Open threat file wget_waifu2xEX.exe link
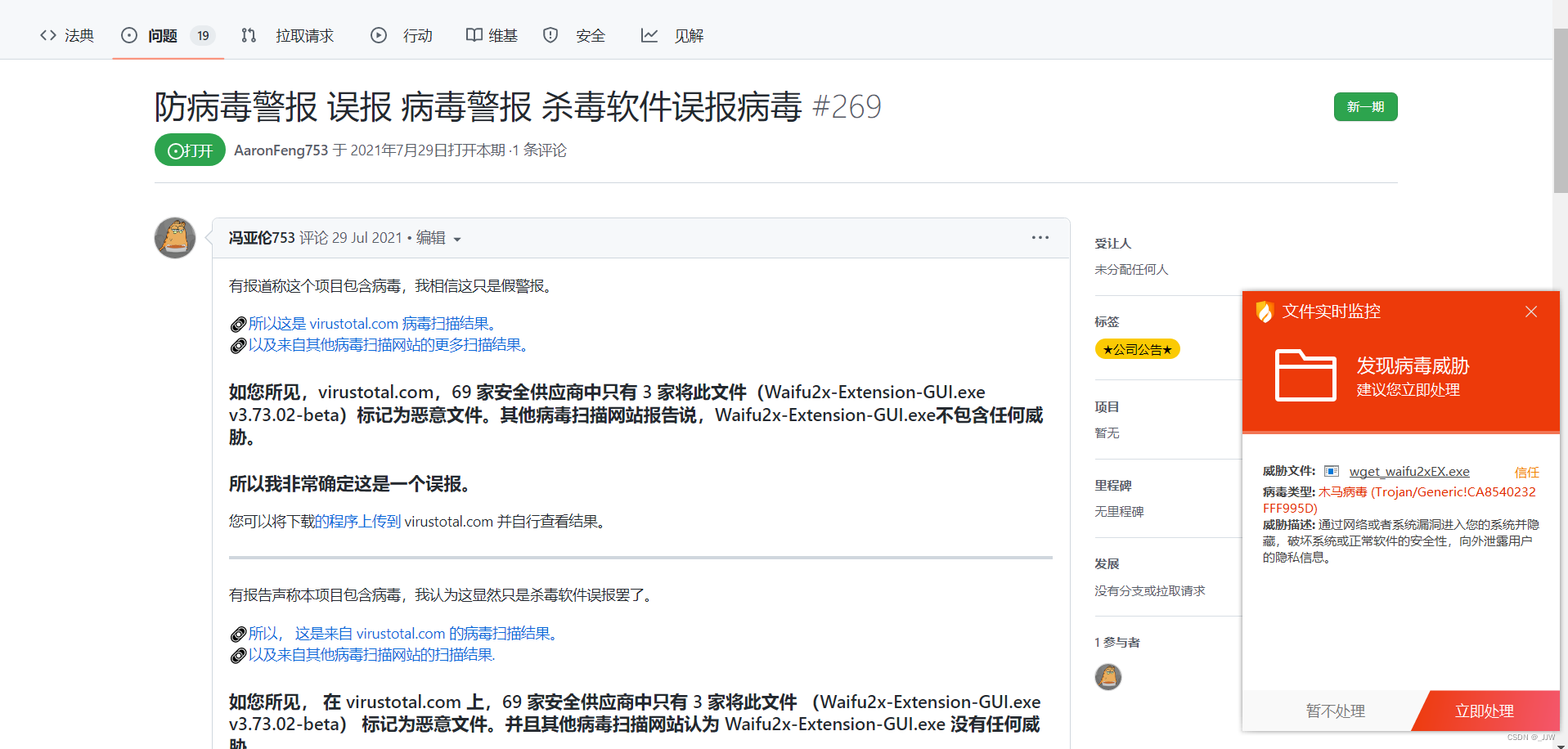The image size is (1568, 749). click(x=1409, y=472)
